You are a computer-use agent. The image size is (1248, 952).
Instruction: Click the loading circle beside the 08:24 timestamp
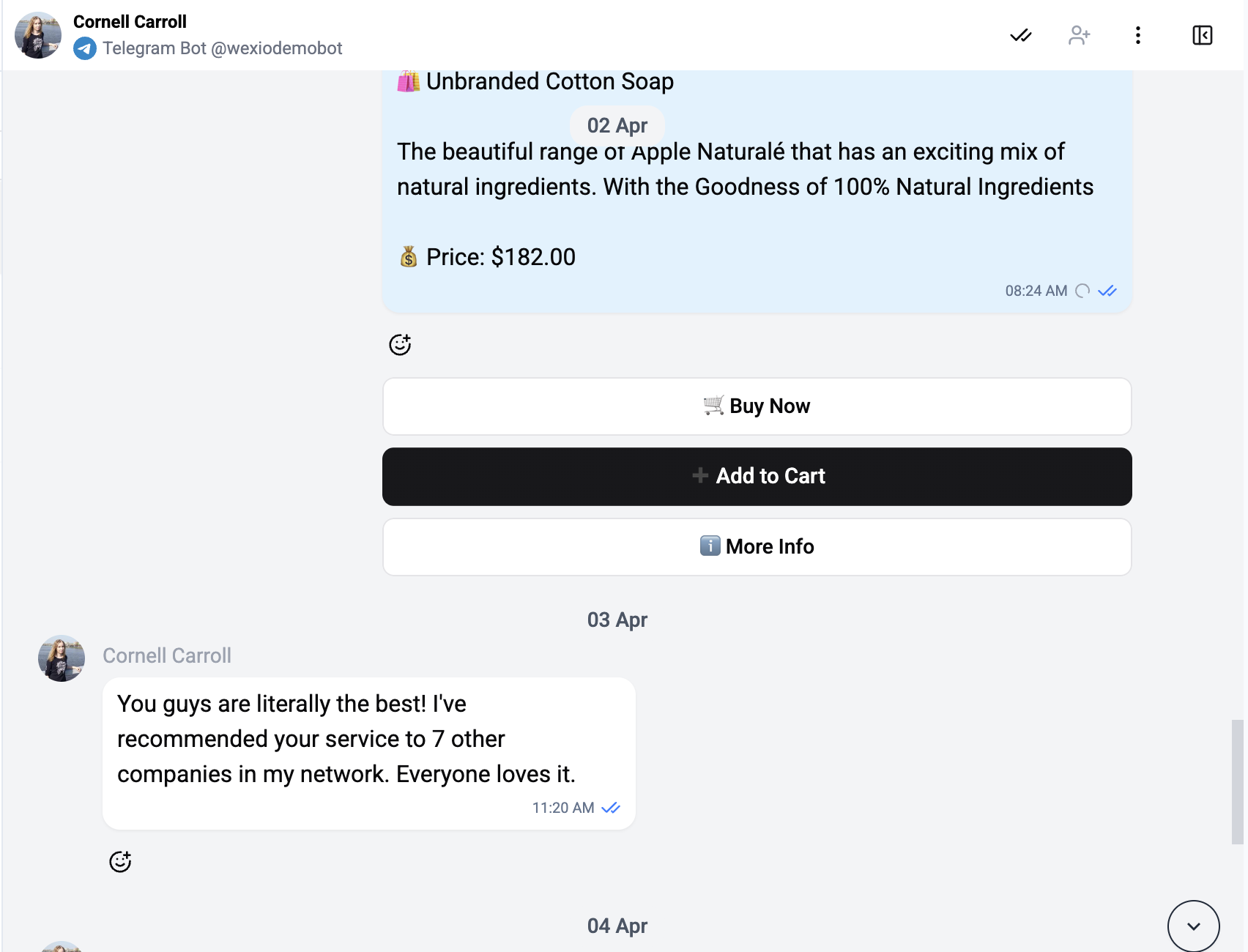(1082, 291)
